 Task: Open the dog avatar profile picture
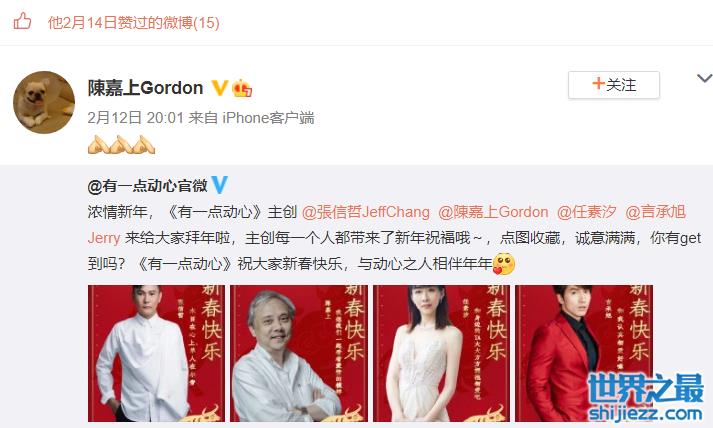44,102
